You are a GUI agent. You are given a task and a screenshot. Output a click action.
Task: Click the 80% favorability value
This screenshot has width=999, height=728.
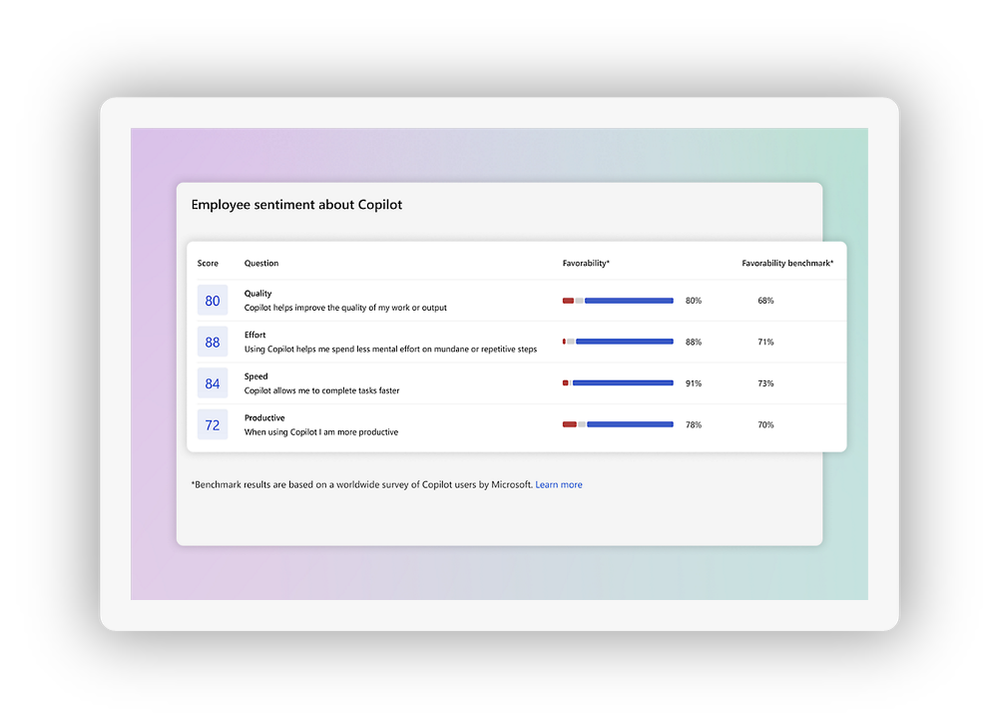coord(693,301)
